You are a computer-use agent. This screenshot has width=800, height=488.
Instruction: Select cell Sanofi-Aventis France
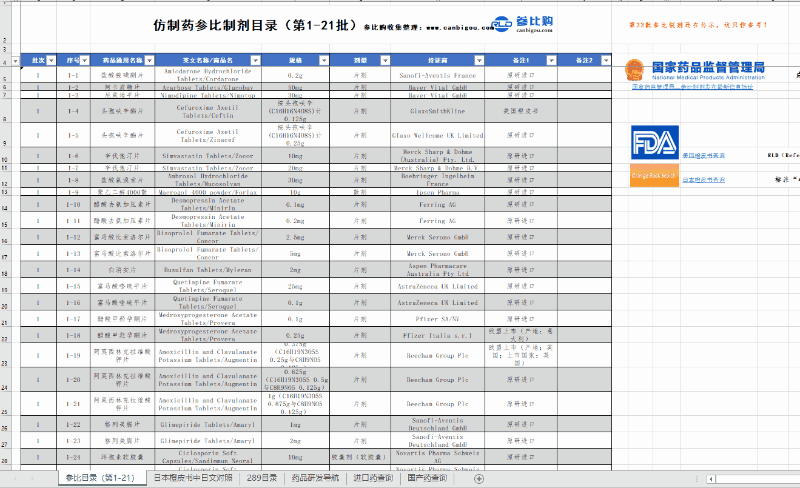tap(437, 75)
